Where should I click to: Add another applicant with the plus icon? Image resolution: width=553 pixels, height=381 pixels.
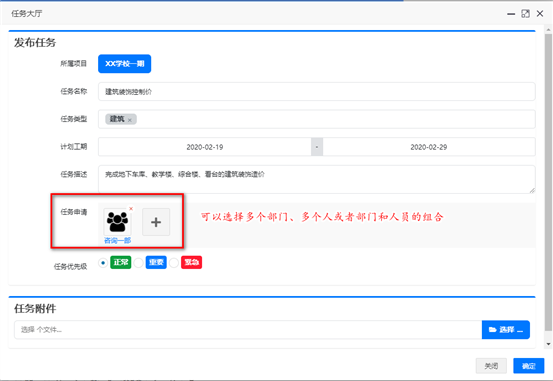[156, 222]
